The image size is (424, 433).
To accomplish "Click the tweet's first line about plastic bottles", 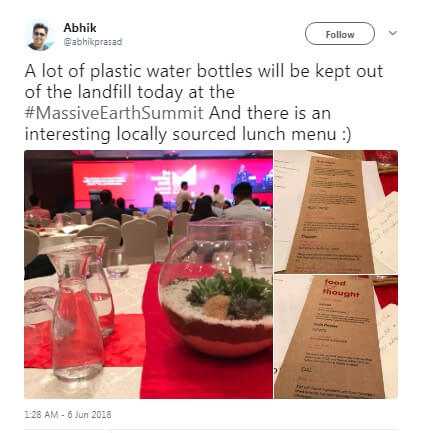I will point(204,71).
